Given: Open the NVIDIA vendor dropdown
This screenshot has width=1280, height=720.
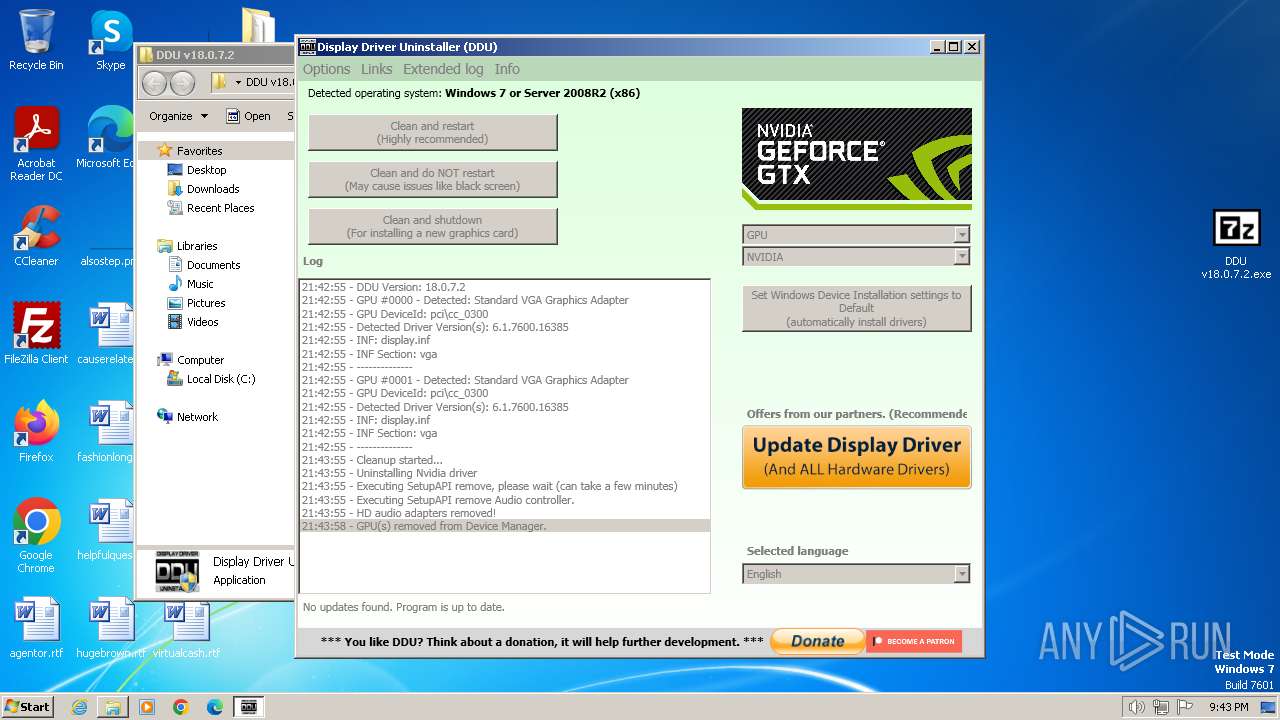Looking at the screenshot, I should (856, 257).
